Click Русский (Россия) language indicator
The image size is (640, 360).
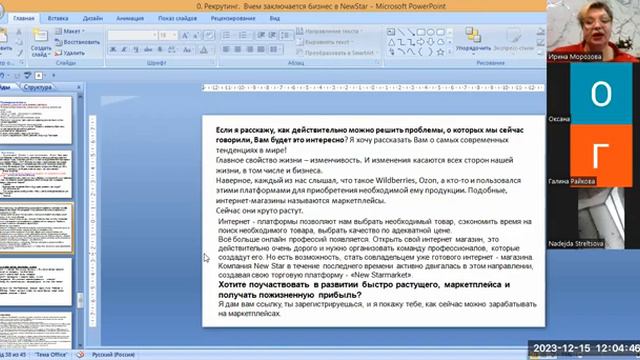pyautogui.click(x=113, y=355)
